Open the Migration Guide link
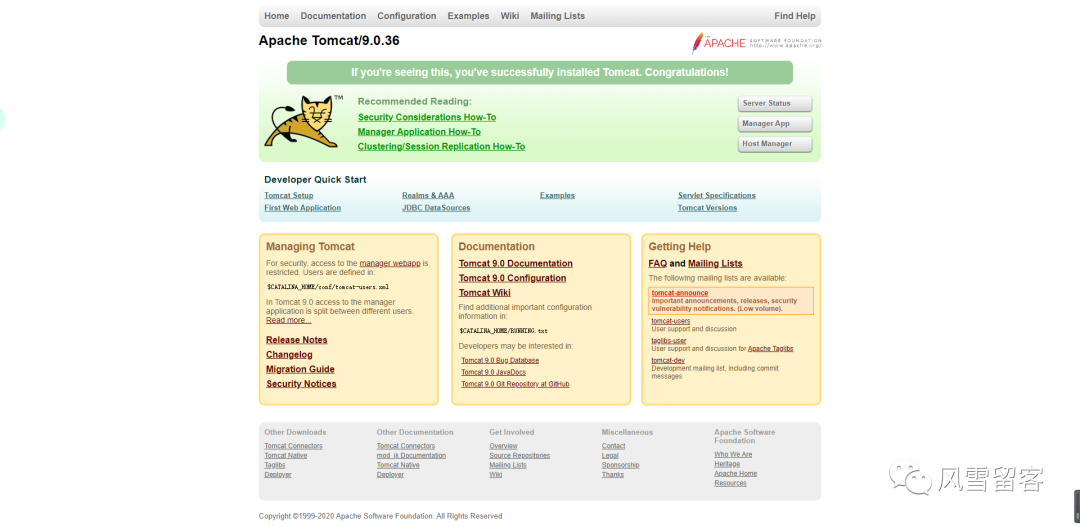The height and width of the screenshot is (527, 1080). 300,369
